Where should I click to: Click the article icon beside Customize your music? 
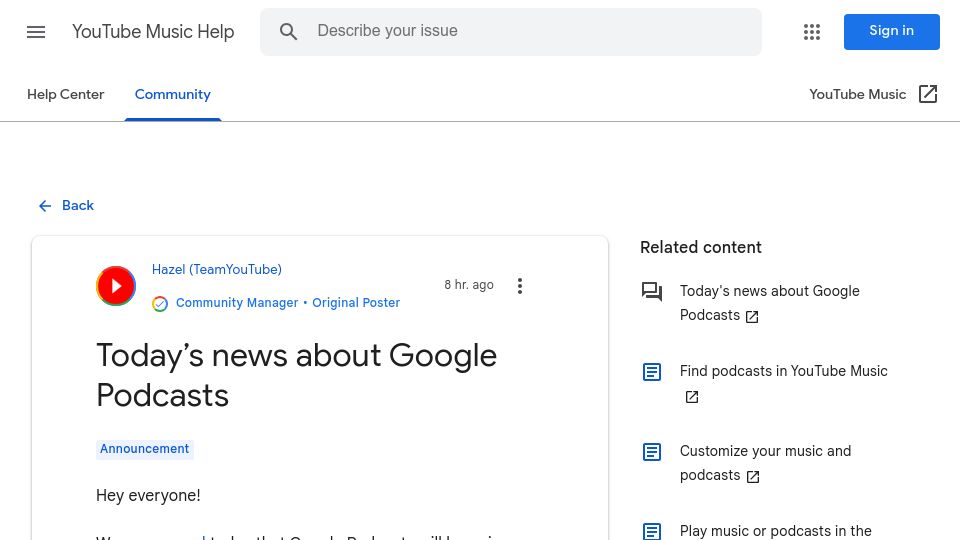coord(652,452)
